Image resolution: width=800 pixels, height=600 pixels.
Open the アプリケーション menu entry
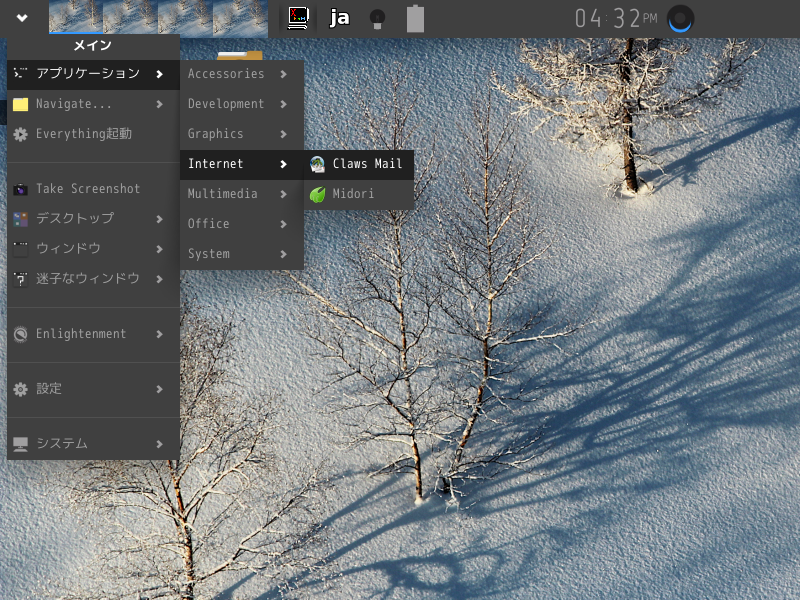click(93, 74)
